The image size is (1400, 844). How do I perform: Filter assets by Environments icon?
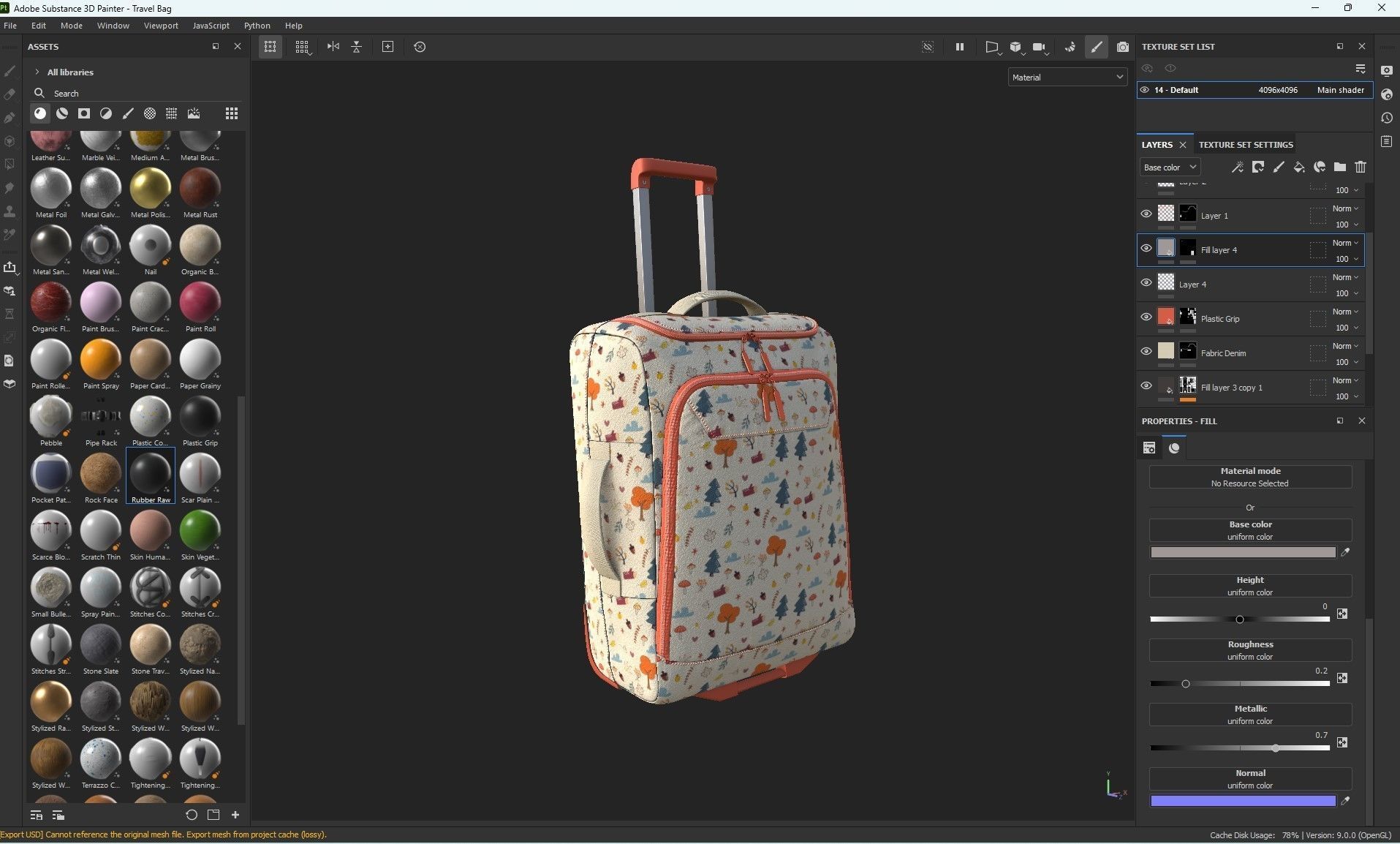194,113
